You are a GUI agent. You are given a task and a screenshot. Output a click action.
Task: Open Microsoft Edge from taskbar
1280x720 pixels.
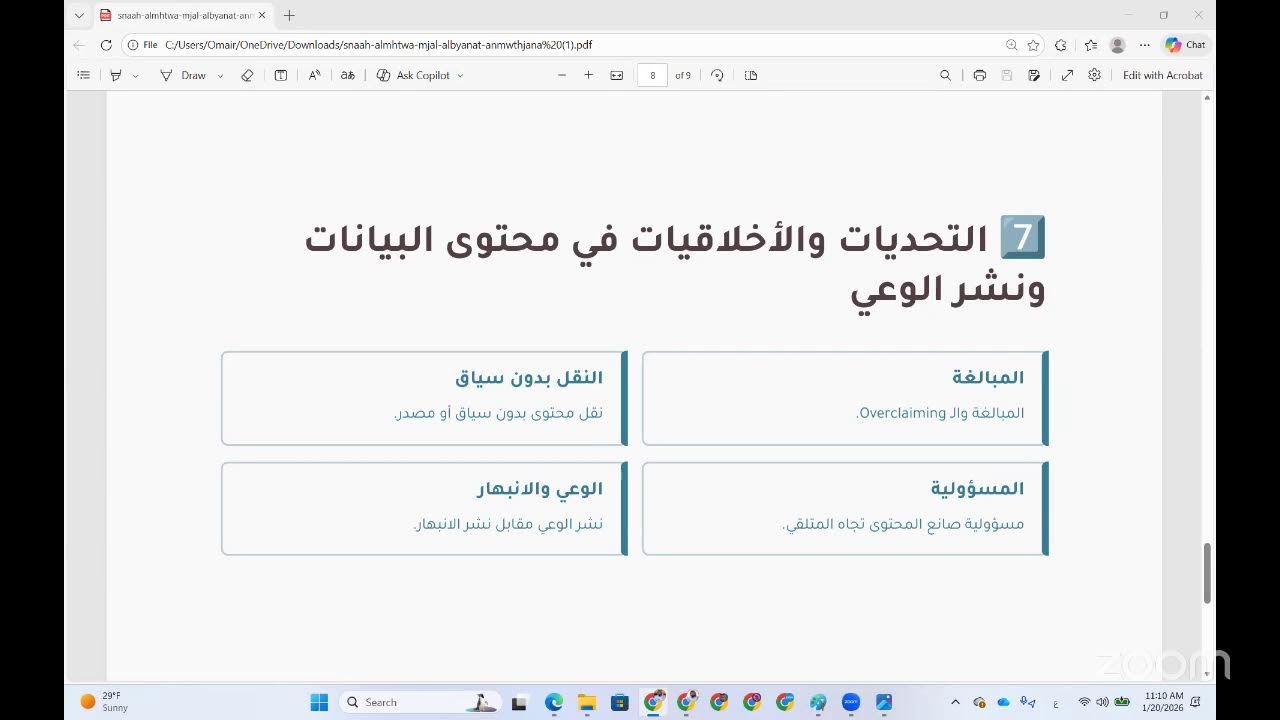coord(554,702)
